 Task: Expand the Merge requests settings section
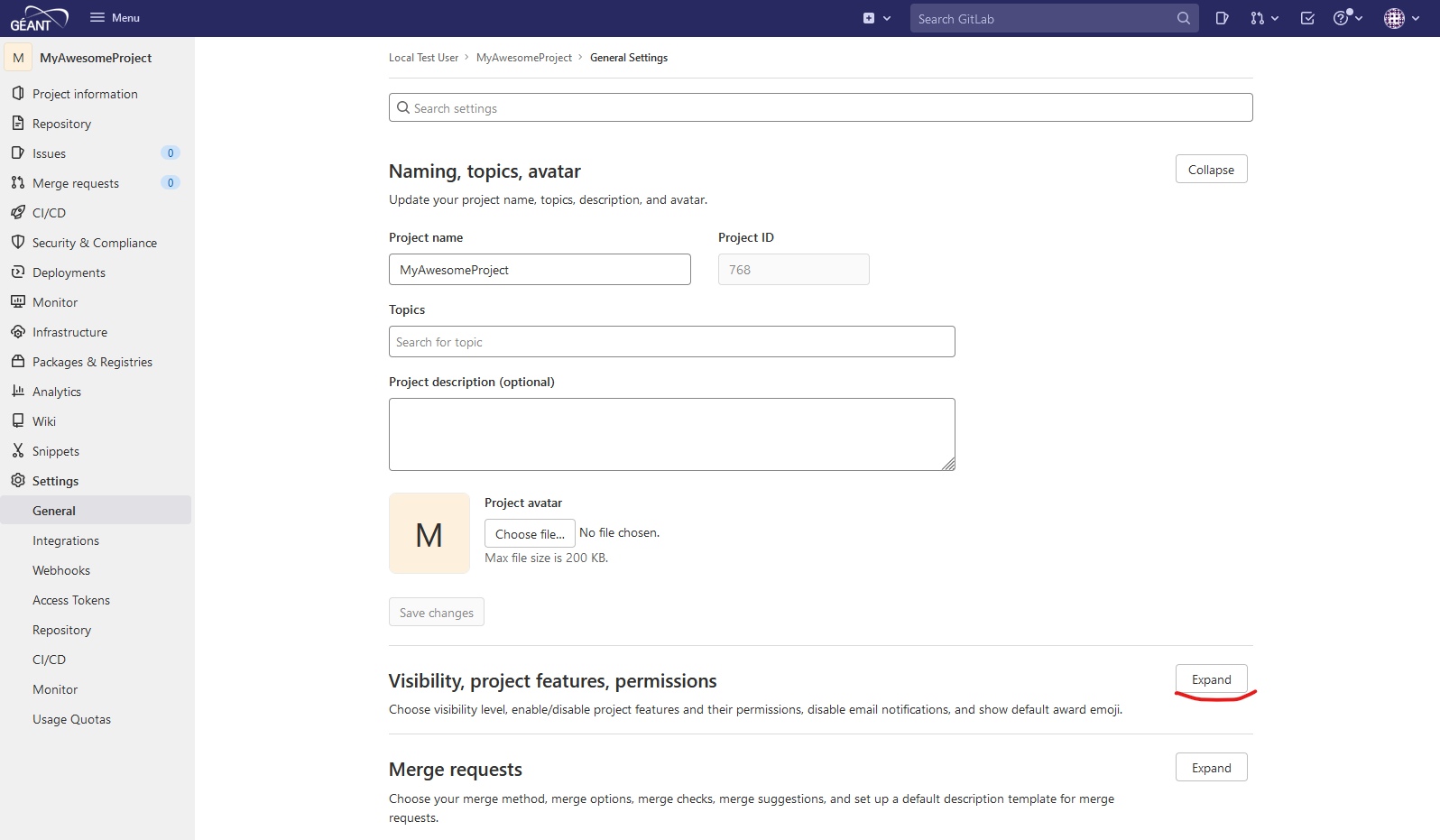tap(1211, 768)
